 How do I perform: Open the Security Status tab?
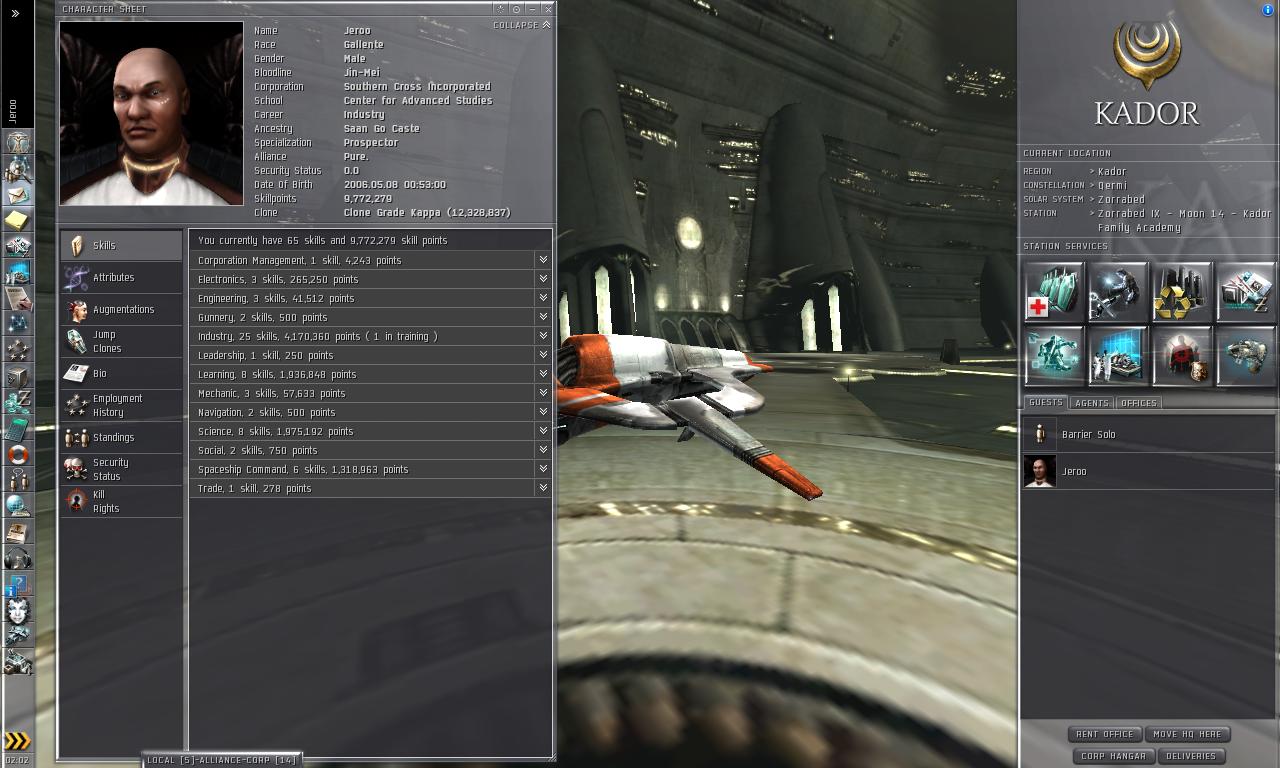click(121, 469)
